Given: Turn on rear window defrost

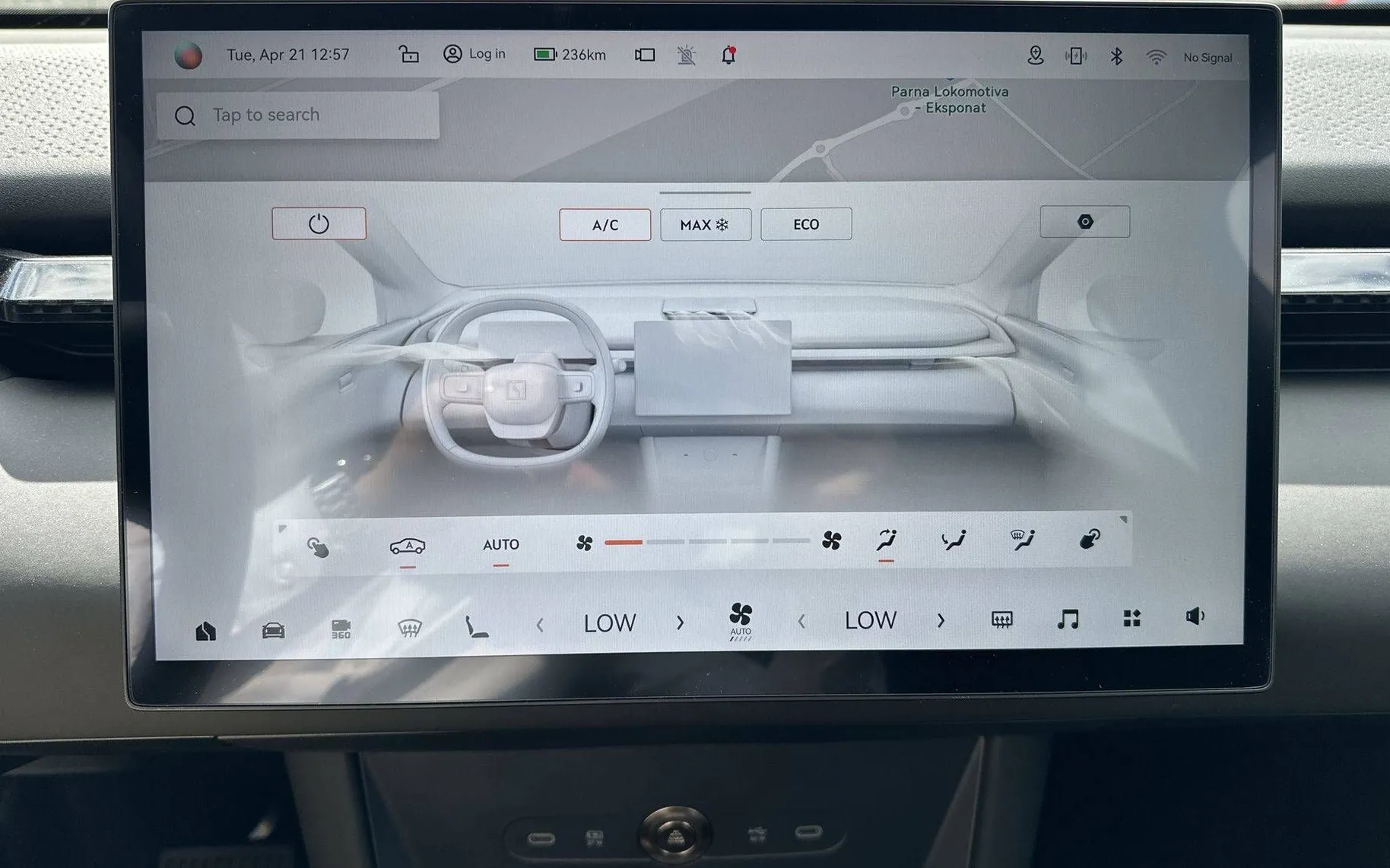Looking at the screenshot, I should tap(1002, 620).
